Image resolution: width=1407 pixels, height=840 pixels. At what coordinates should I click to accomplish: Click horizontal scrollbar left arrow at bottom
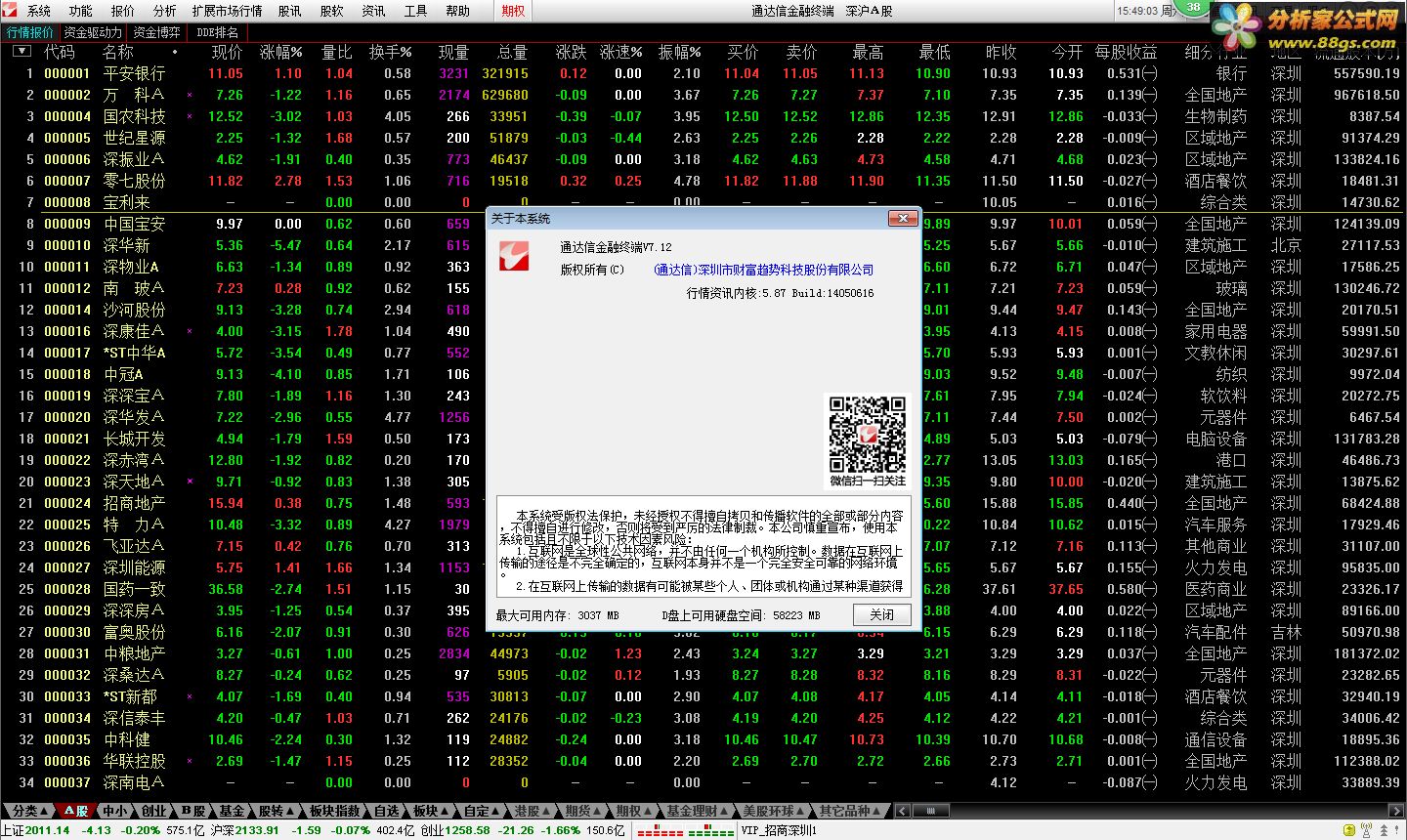point(903,811)
